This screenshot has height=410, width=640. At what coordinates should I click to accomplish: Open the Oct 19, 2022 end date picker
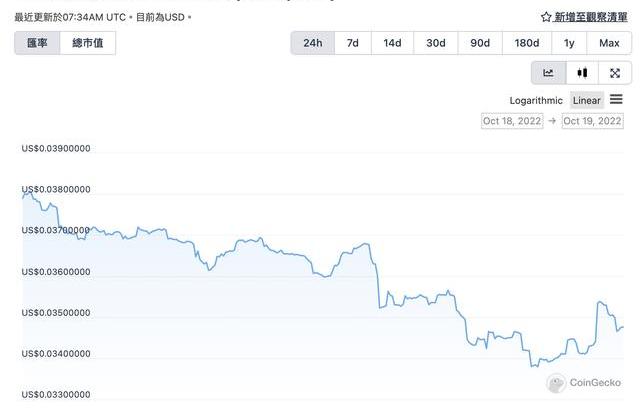592,120
